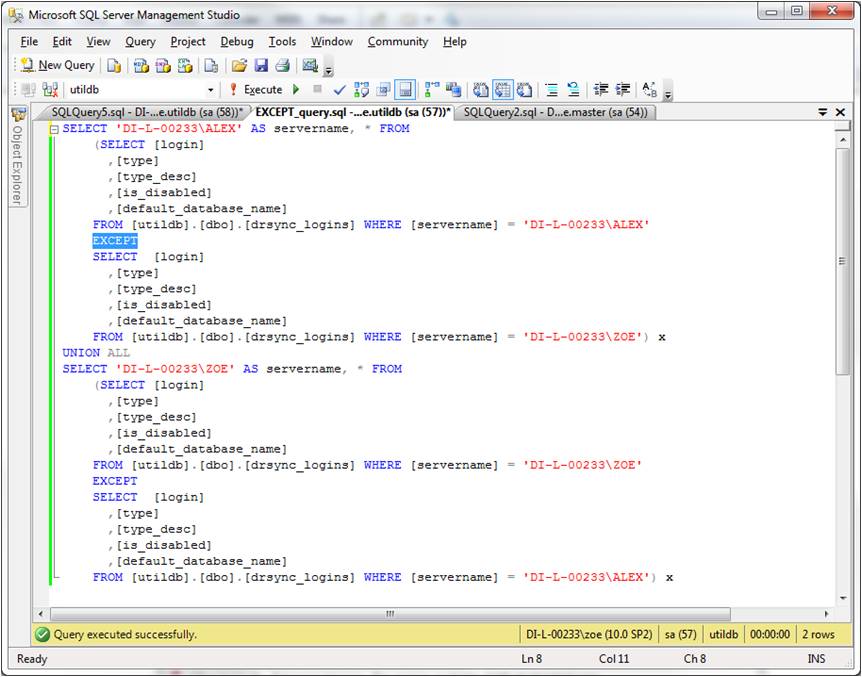
Task: Expand the Object Explorer side panel
Action: (18, 160)
